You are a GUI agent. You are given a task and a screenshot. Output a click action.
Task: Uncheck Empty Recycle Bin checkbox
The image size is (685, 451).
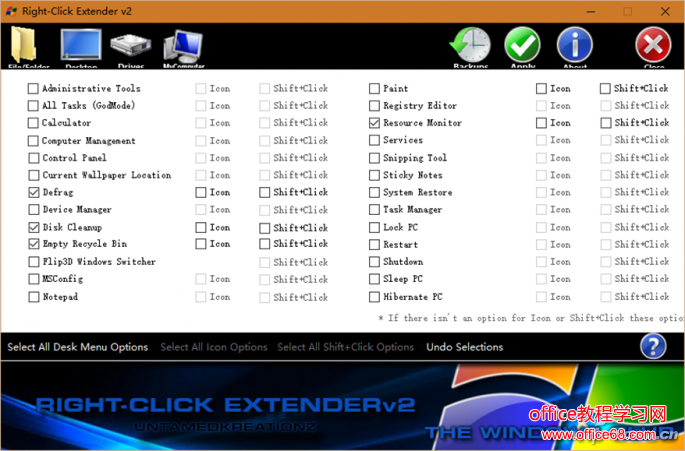[x=34, y=244]
